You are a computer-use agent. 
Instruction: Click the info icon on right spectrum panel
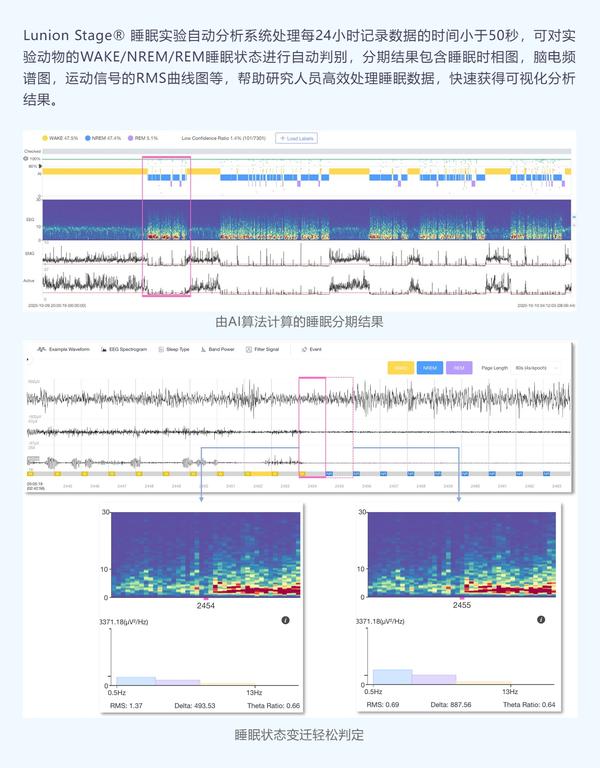tap(541, 620)
